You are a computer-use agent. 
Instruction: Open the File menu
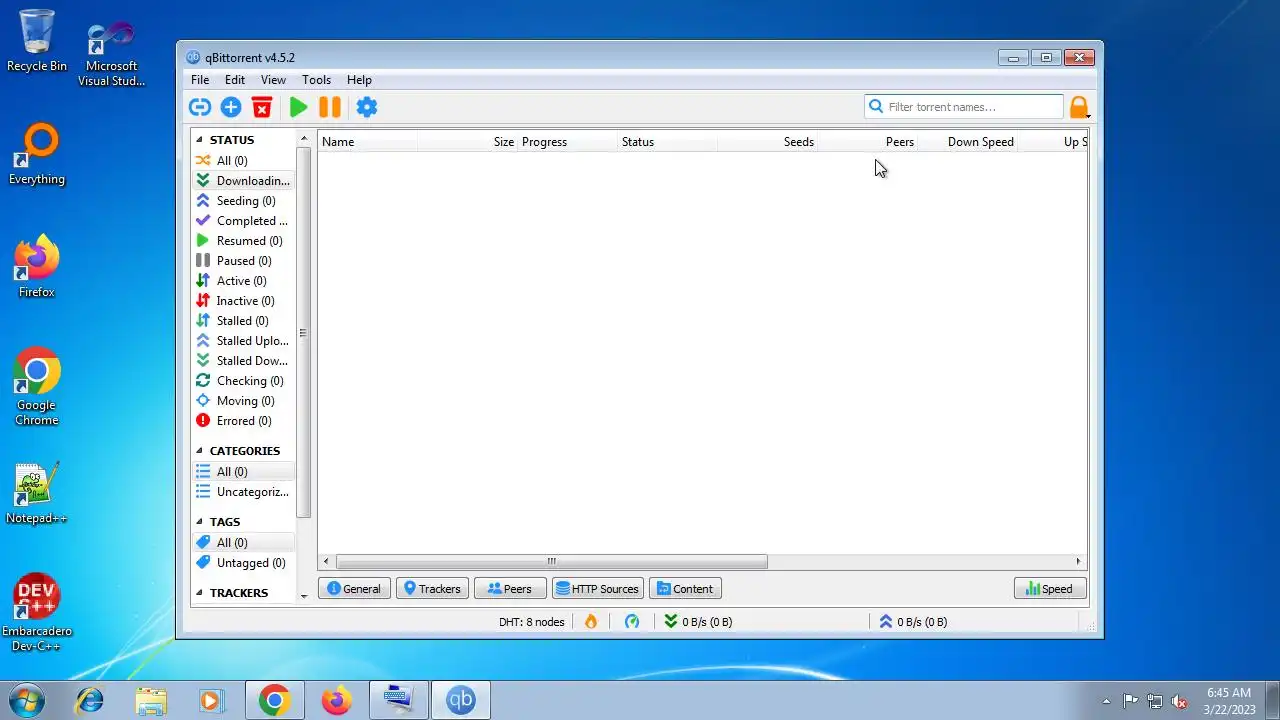point(200,80)
